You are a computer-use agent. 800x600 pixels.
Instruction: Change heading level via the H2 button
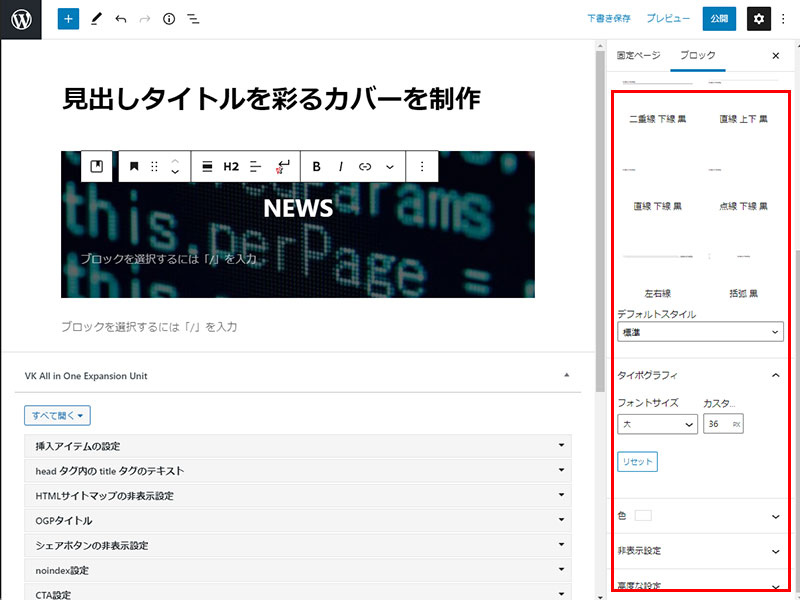click(231, 167)
